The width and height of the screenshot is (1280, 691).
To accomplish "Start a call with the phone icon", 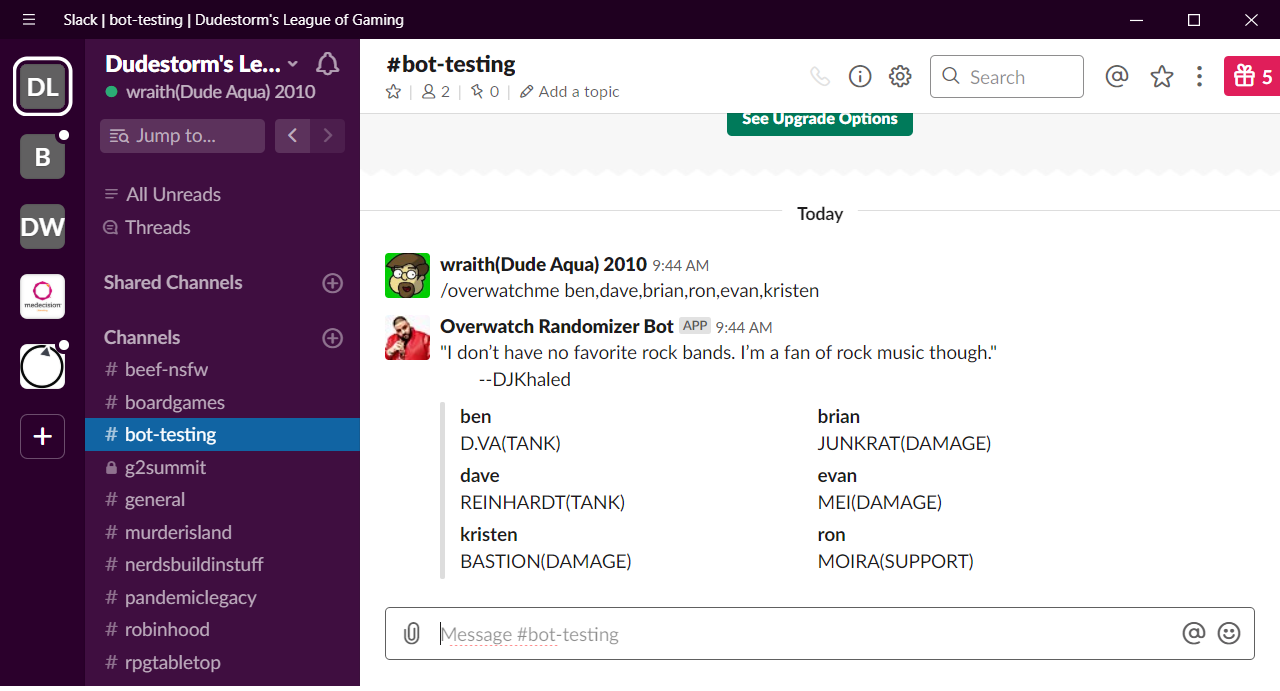I will (819, 76).
